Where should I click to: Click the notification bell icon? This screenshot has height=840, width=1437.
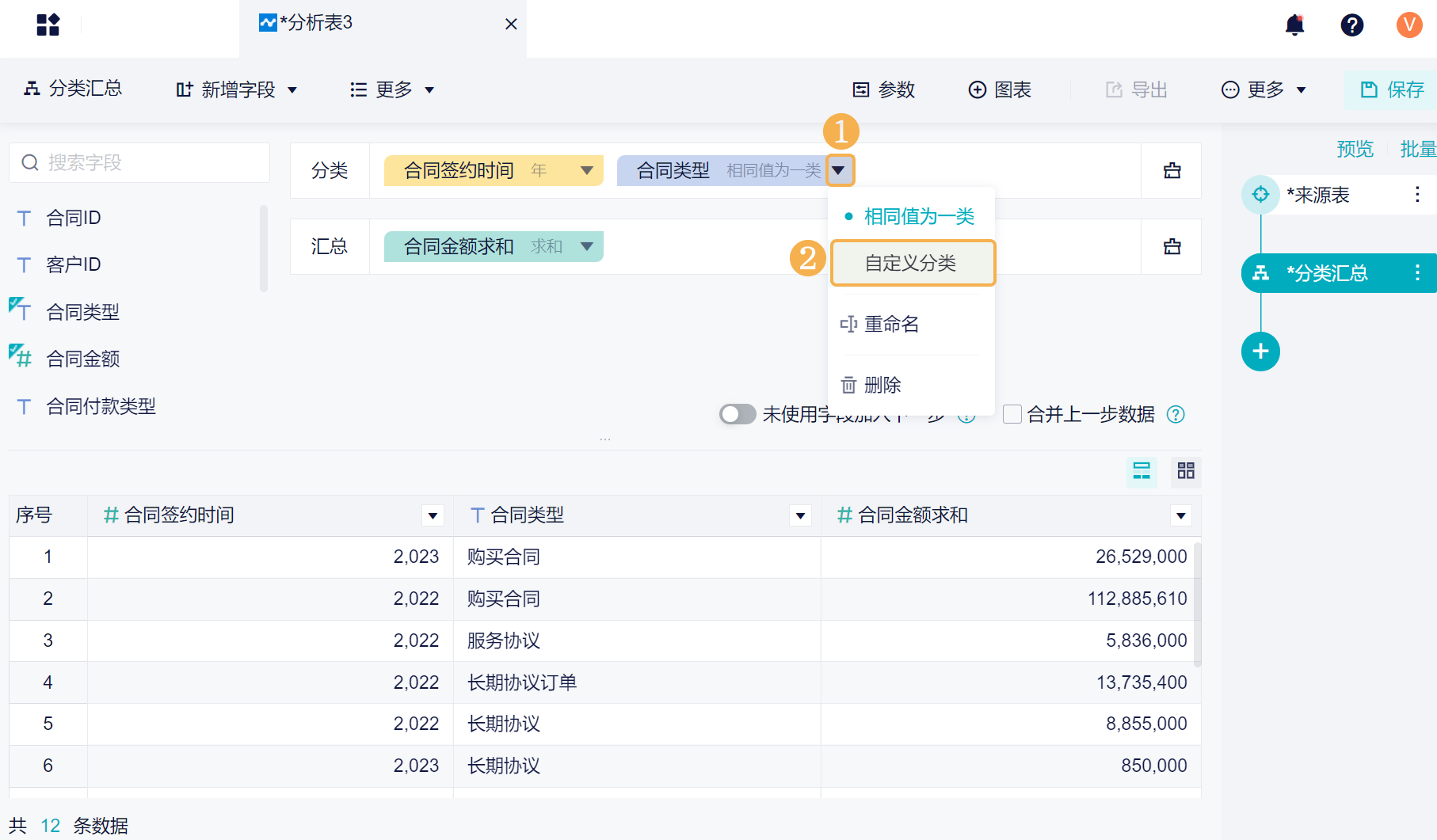pyautogui.click(x=1294, y=25)
